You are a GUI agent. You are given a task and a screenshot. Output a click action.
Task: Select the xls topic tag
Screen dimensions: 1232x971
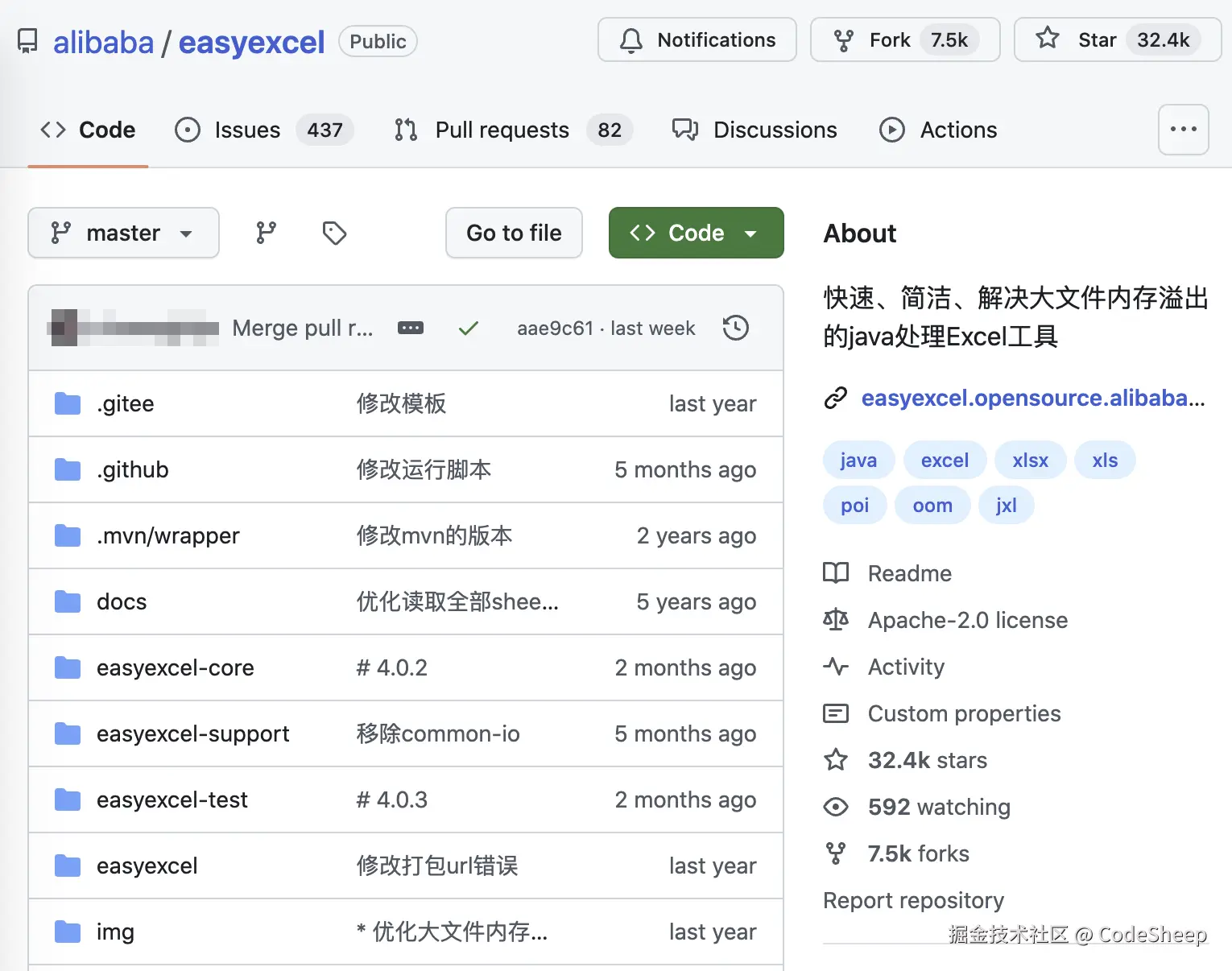click(1105, 460)
